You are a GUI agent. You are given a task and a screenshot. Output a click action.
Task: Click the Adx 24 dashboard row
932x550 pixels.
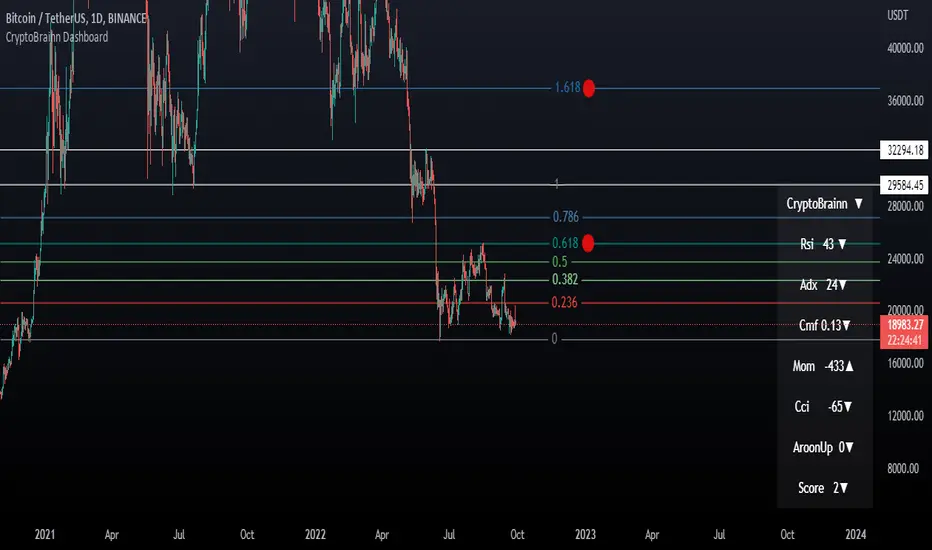[823, 285]
